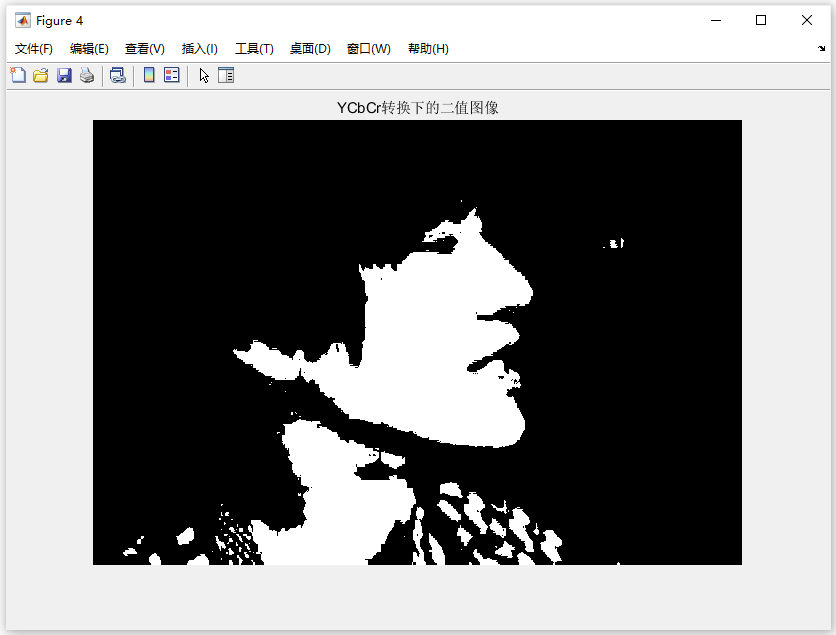Viewport: 836px width, 635px height.
Task: Click the Link Plot icon
Action: click(x=118, y=75)
